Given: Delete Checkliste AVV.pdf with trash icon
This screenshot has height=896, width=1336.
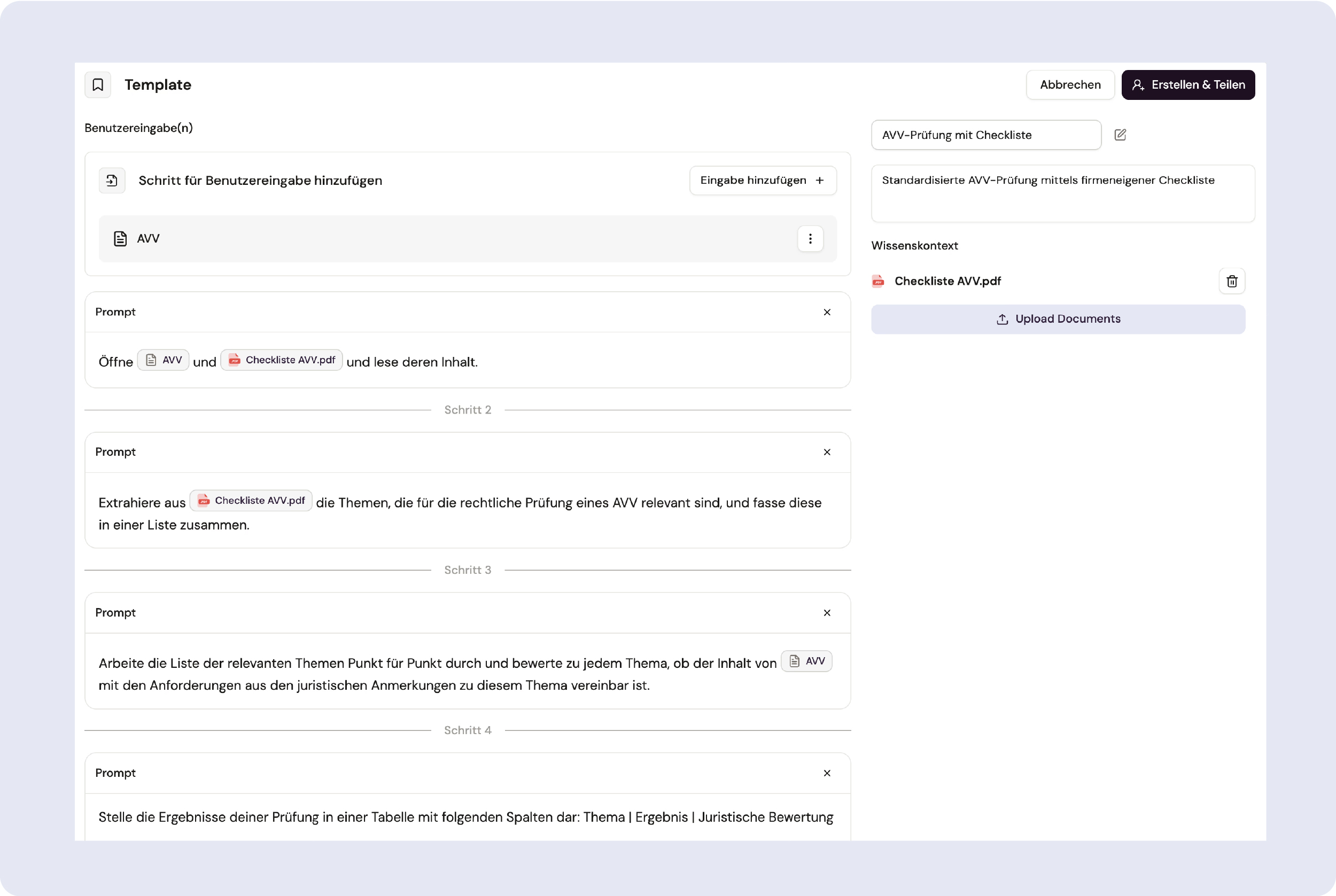Looking at the screenshot, I should pos(1231,281).
